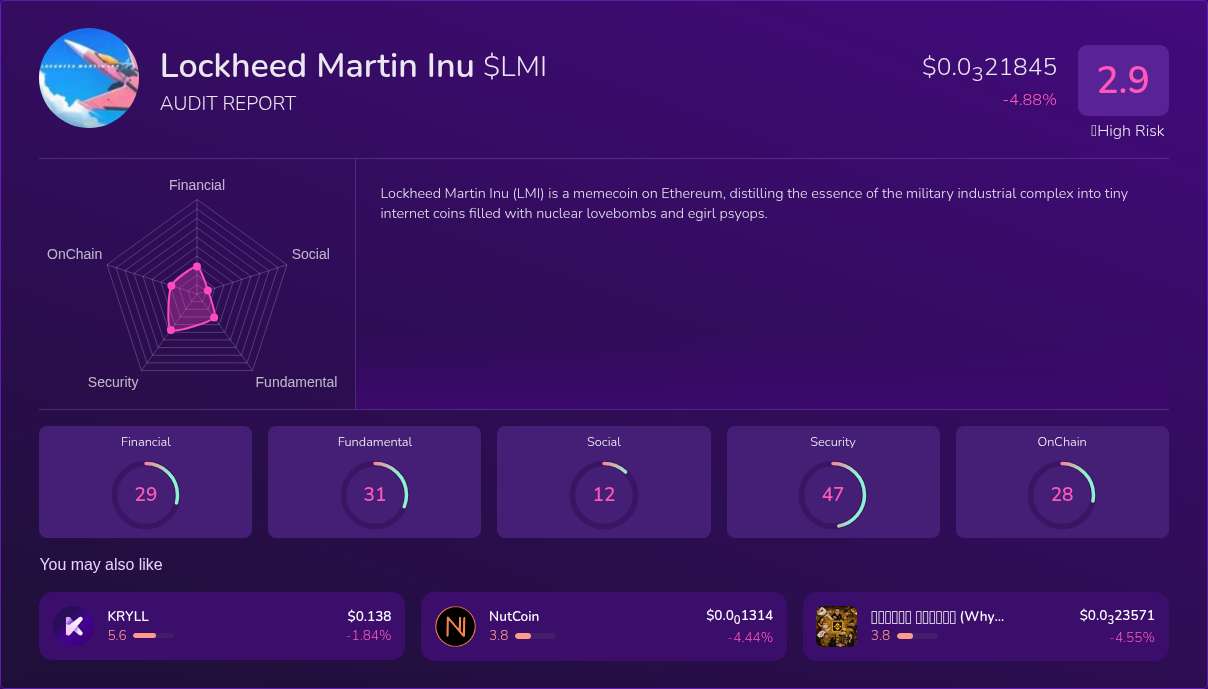The height and width of the screenshot is (689, 1208).
Task: Click the NutCoin $0.0₀1314 price
Action: point(739,616)
